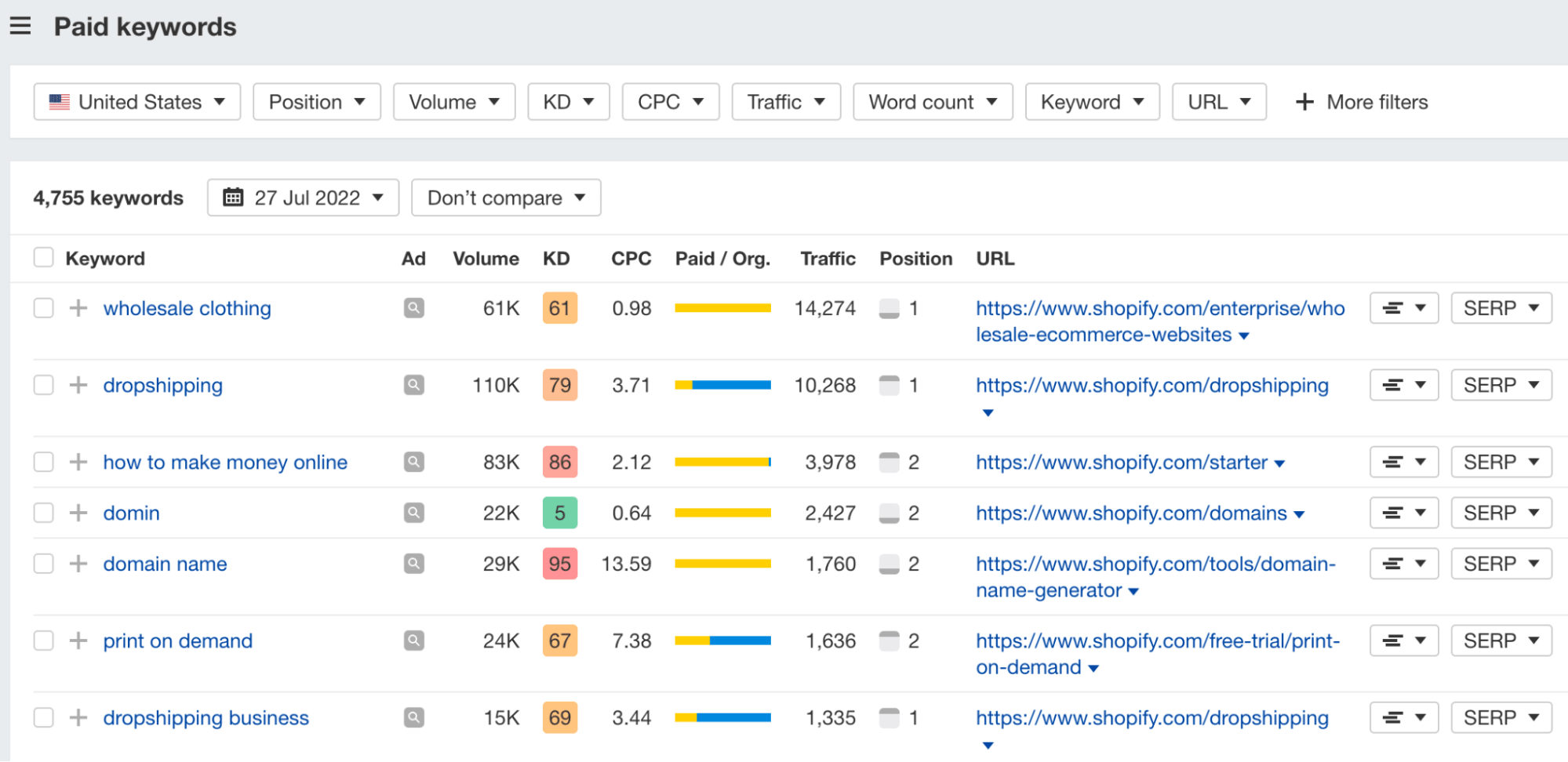Image resolution: width=1568 pixels, height=762 pixels.
Task: Check the domin row checkbox
Action: coord(44,513)
